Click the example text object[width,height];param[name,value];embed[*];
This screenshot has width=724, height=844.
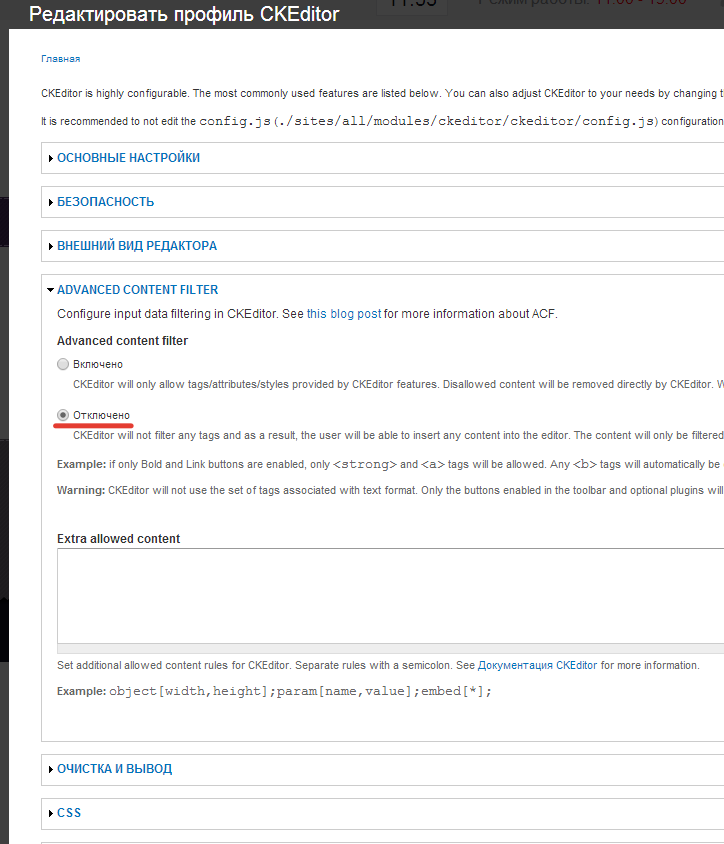[300, 691]
